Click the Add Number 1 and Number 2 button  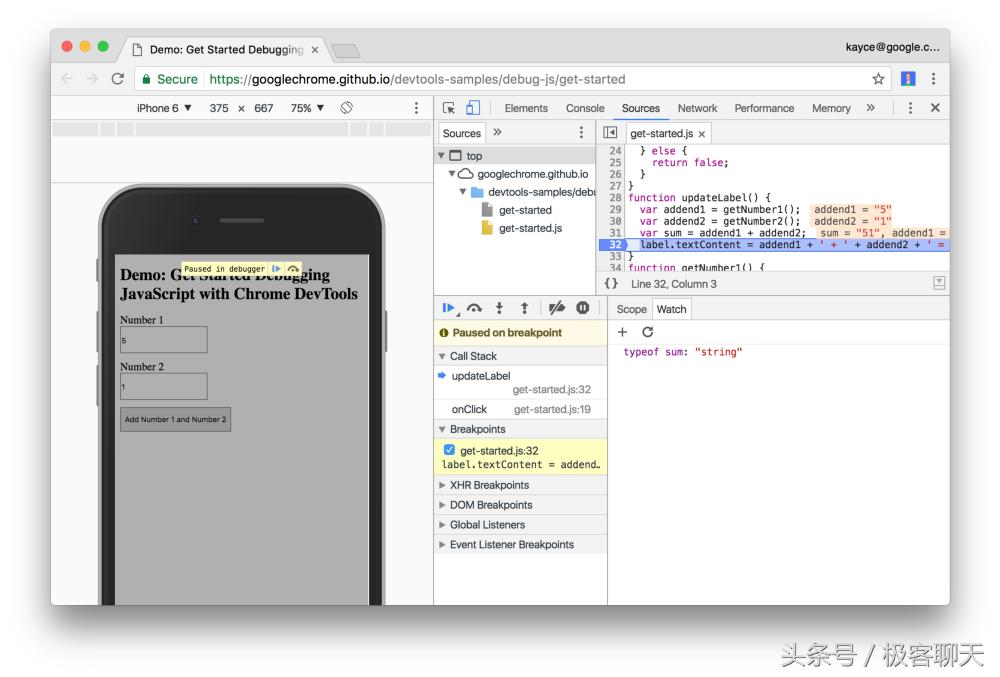pos(176,418)
